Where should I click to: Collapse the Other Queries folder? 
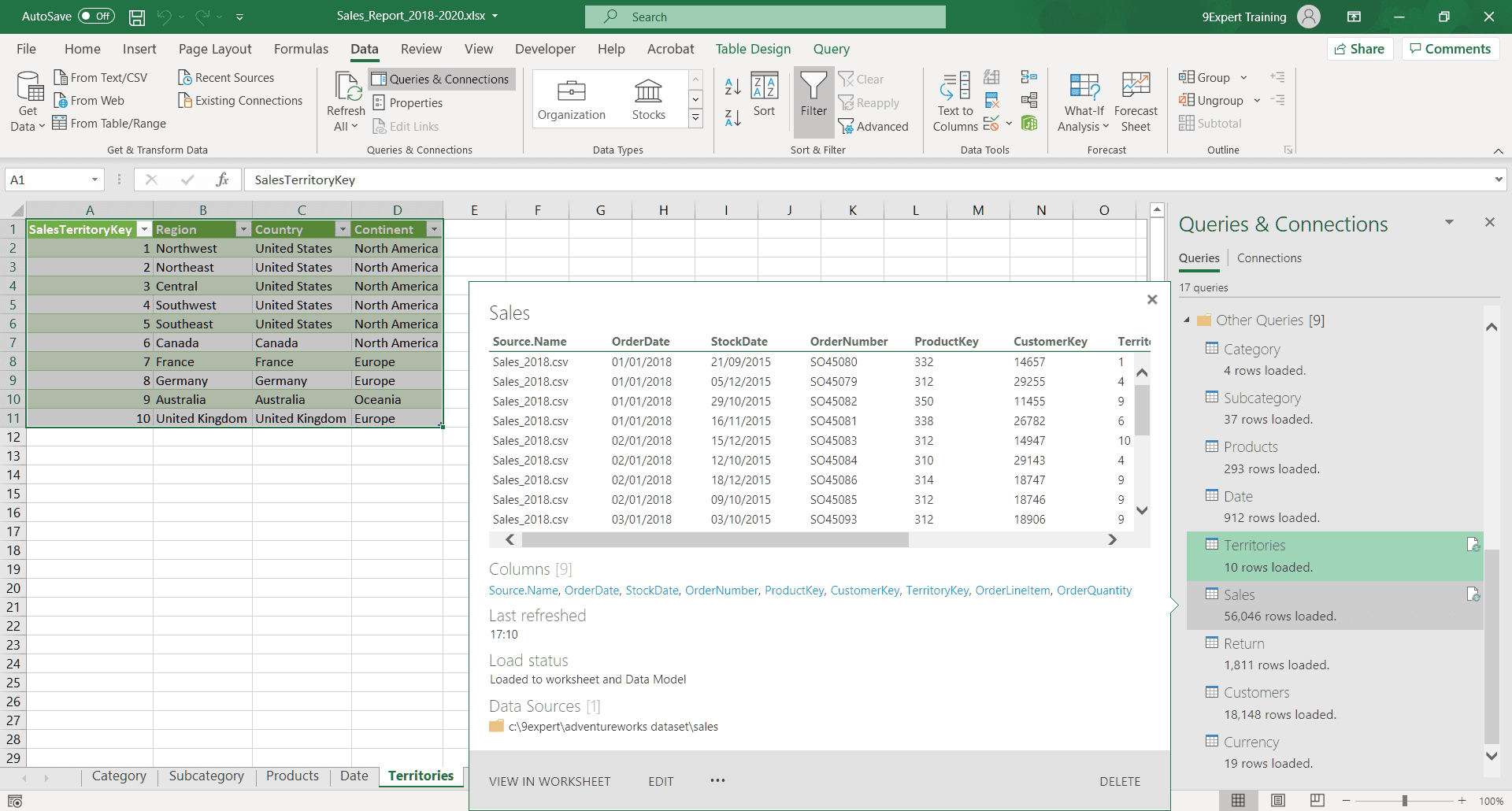[1188, 320]
